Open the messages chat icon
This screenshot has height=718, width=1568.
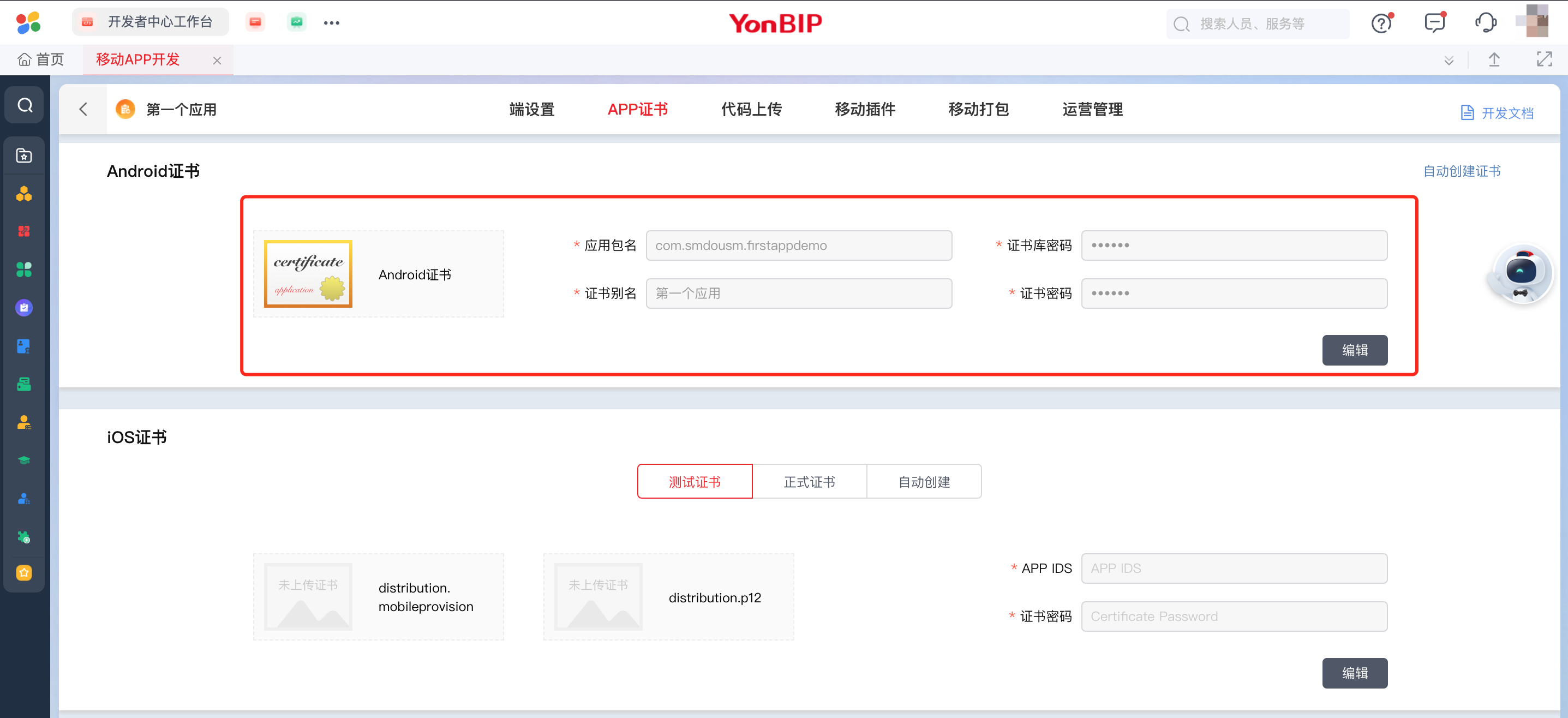1434,23
